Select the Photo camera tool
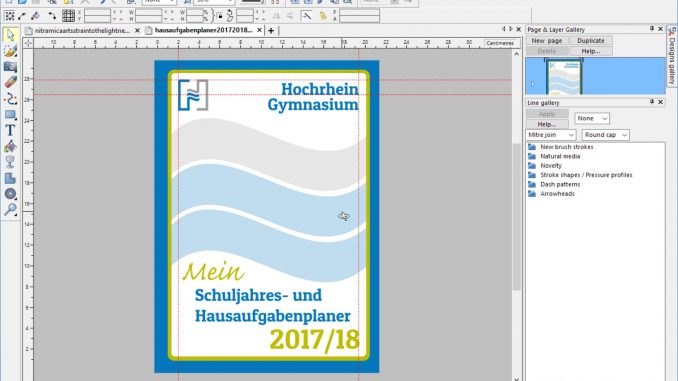Screen dimensions: 678x381 (10, 67)
